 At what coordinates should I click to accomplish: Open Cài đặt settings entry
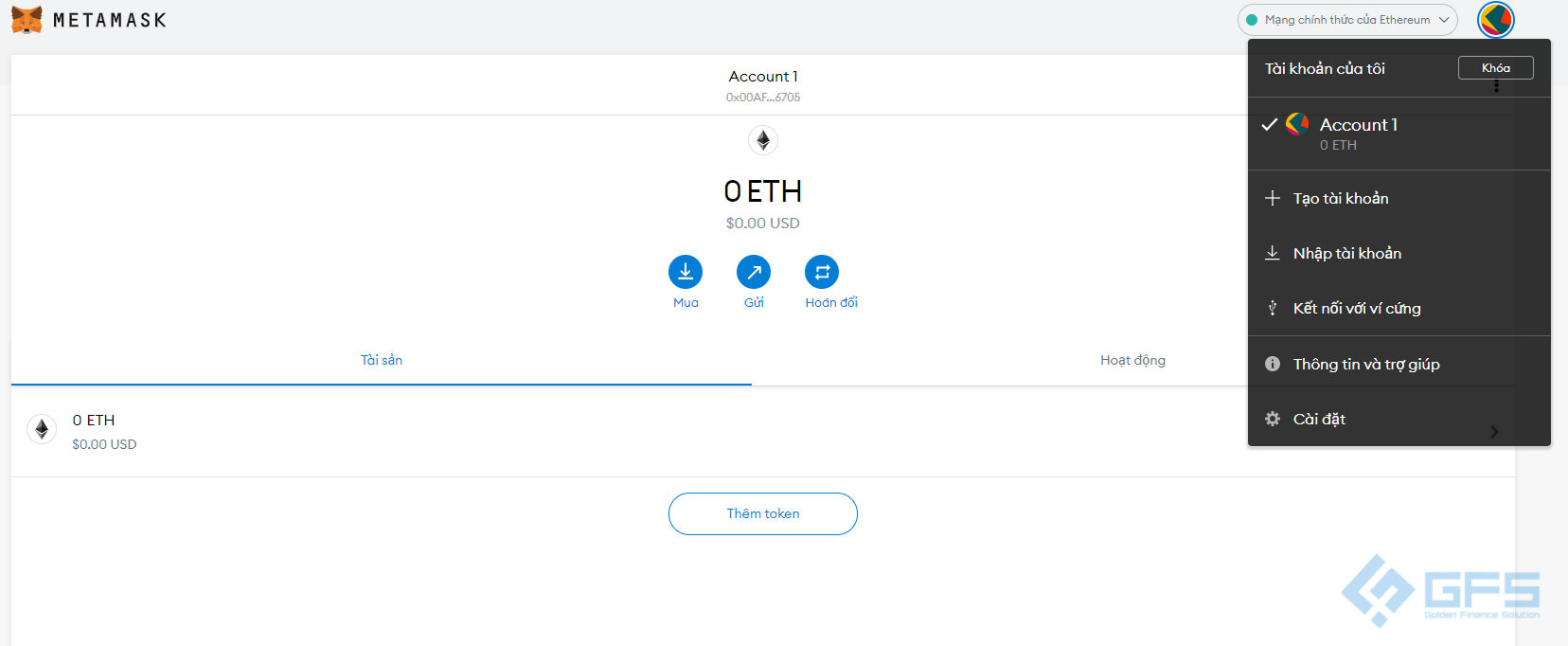click(x=1399, y=419)
